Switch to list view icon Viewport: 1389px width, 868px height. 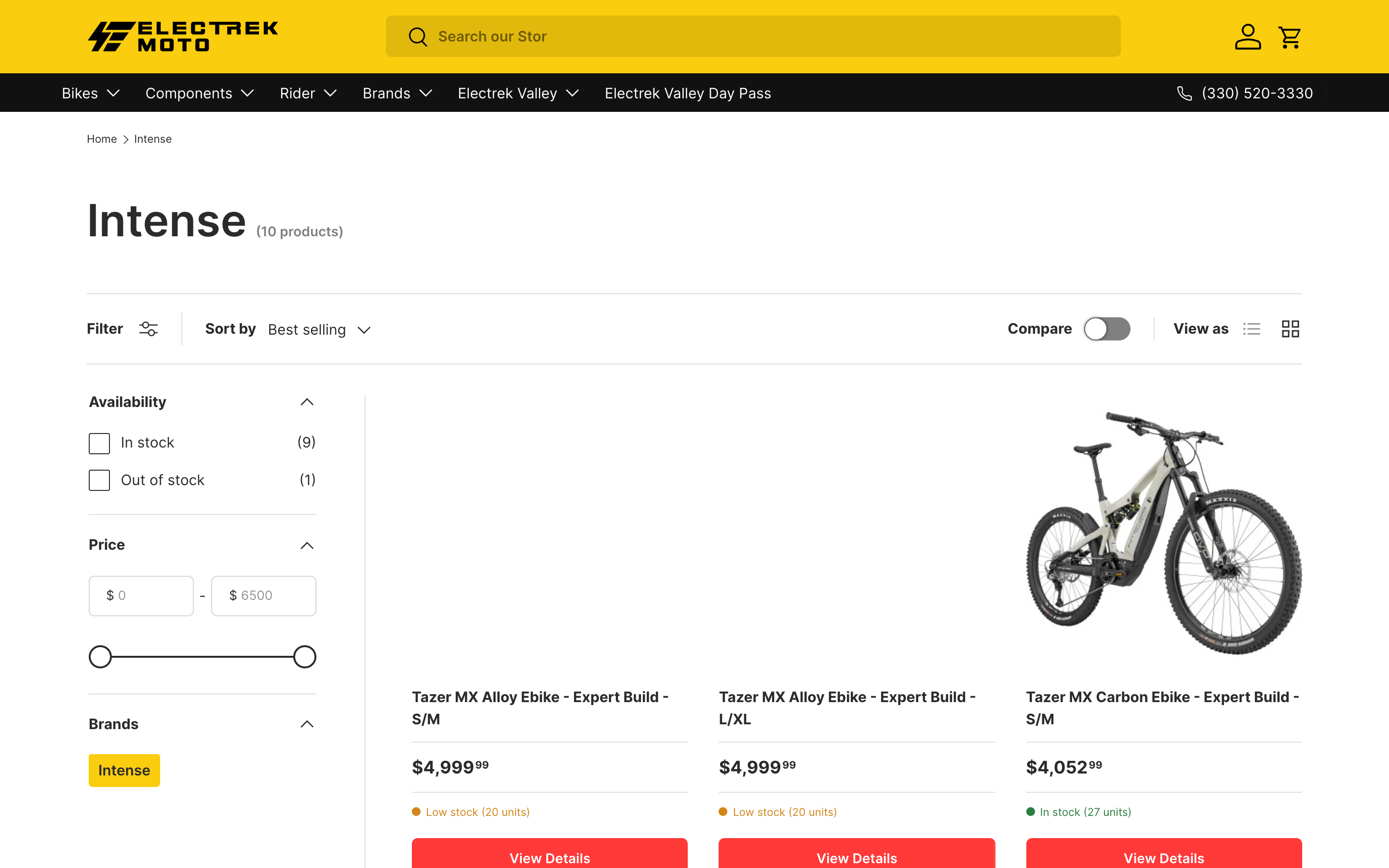pyautogui.click(x=1251, y=329)
